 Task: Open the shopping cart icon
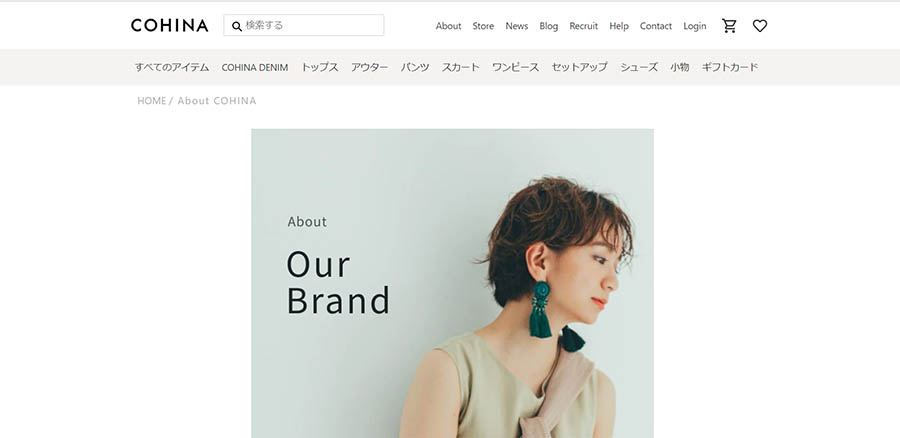coord(729,26)
